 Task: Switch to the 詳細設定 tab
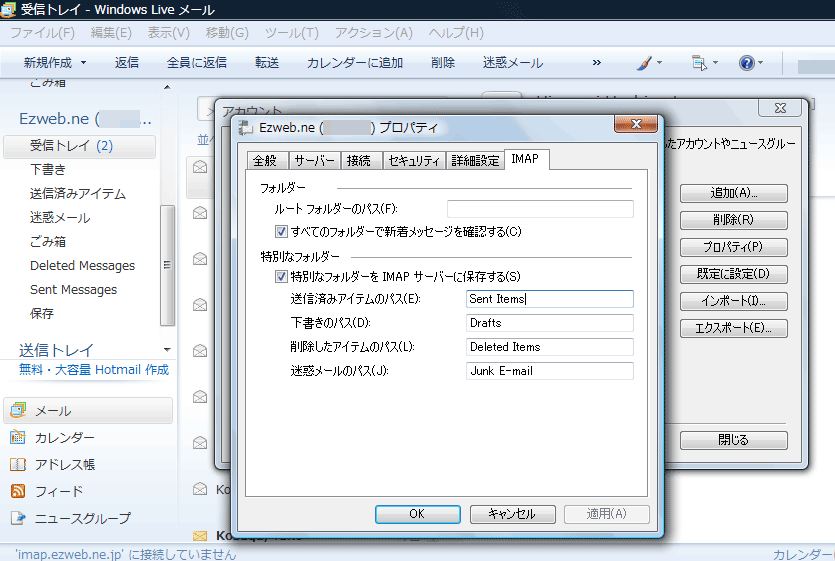475,160
